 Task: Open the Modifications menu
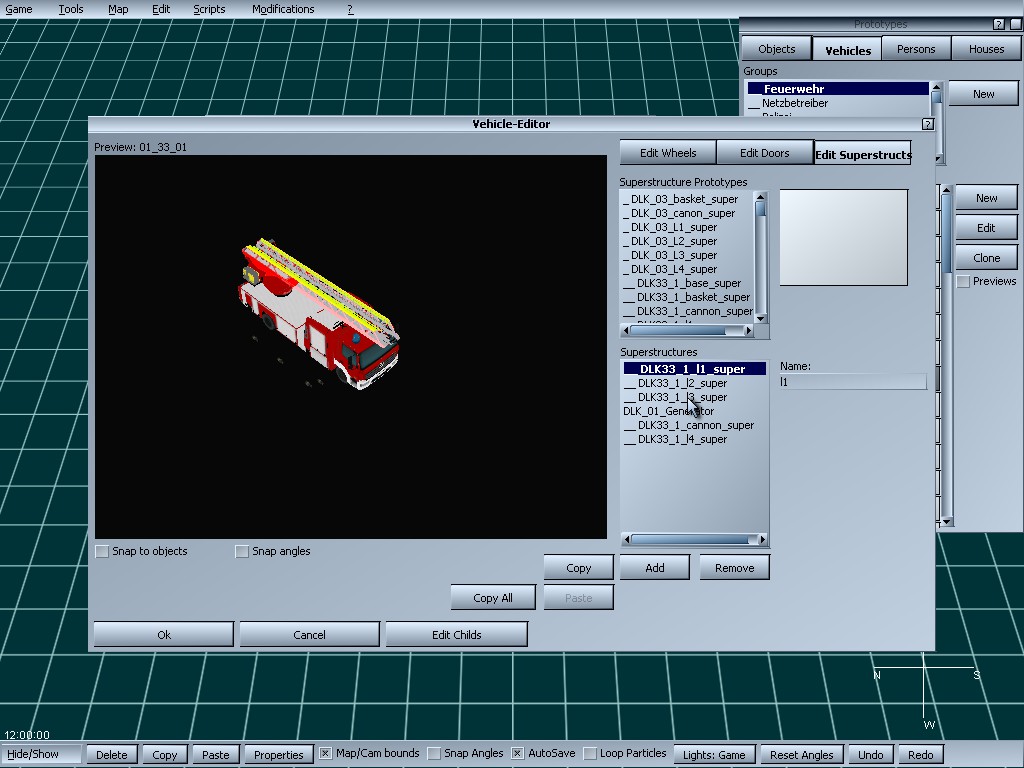pyautogui.click(x=283, y=9)
